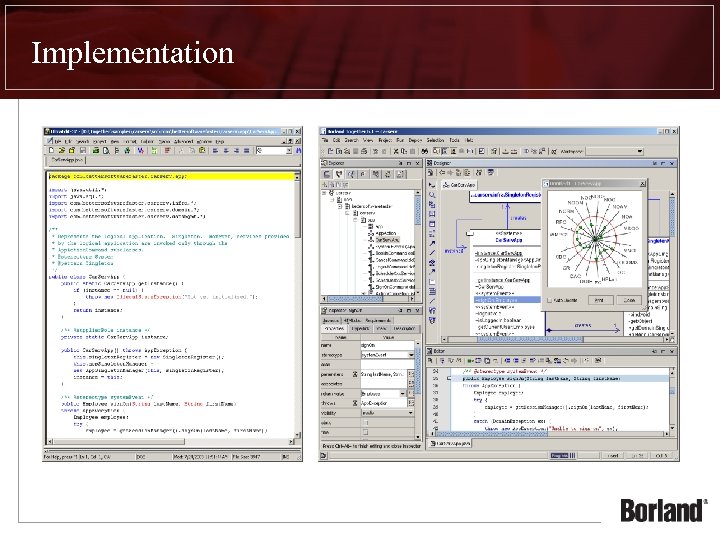The image size is (720, 540).
Task: Click the first view icon in the Explorer toolbar
Action: (x=327, y=174)
